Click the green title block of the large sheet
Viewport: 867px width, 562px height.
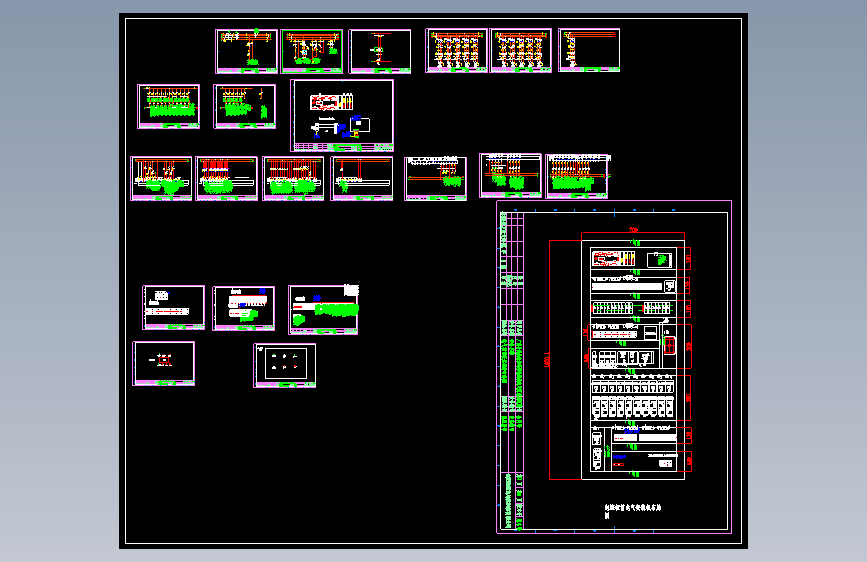click(511, 371)
